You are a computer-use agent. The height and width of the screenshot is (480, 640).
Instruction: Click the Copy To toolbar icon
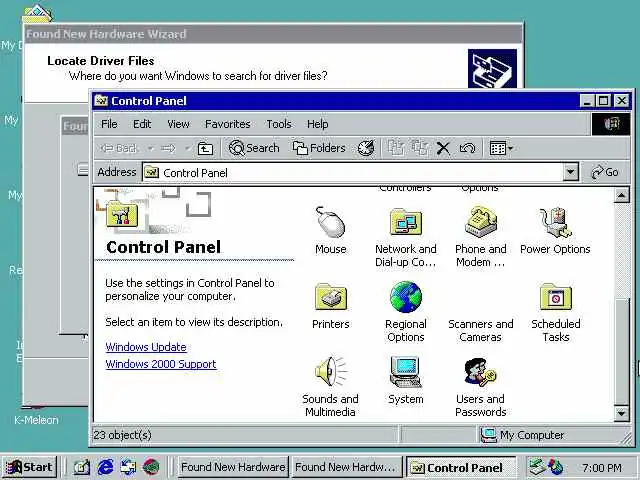(x=419, y=148)
